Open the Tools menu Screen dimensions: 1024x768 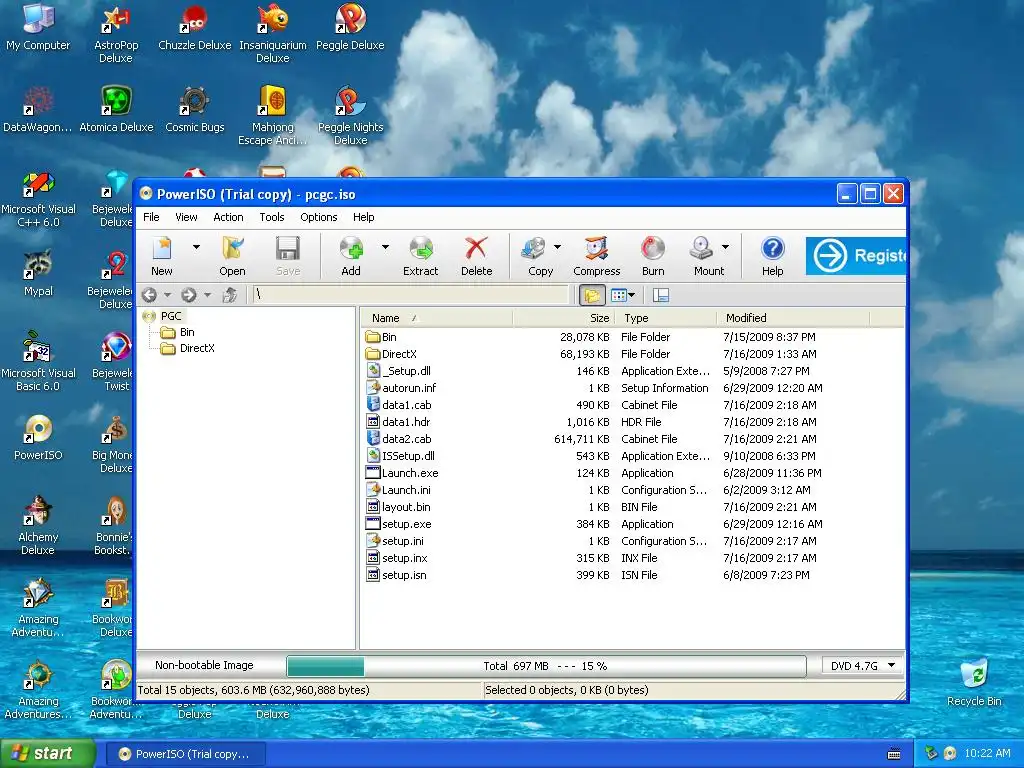pyautogui.click(x=272, y=217)
